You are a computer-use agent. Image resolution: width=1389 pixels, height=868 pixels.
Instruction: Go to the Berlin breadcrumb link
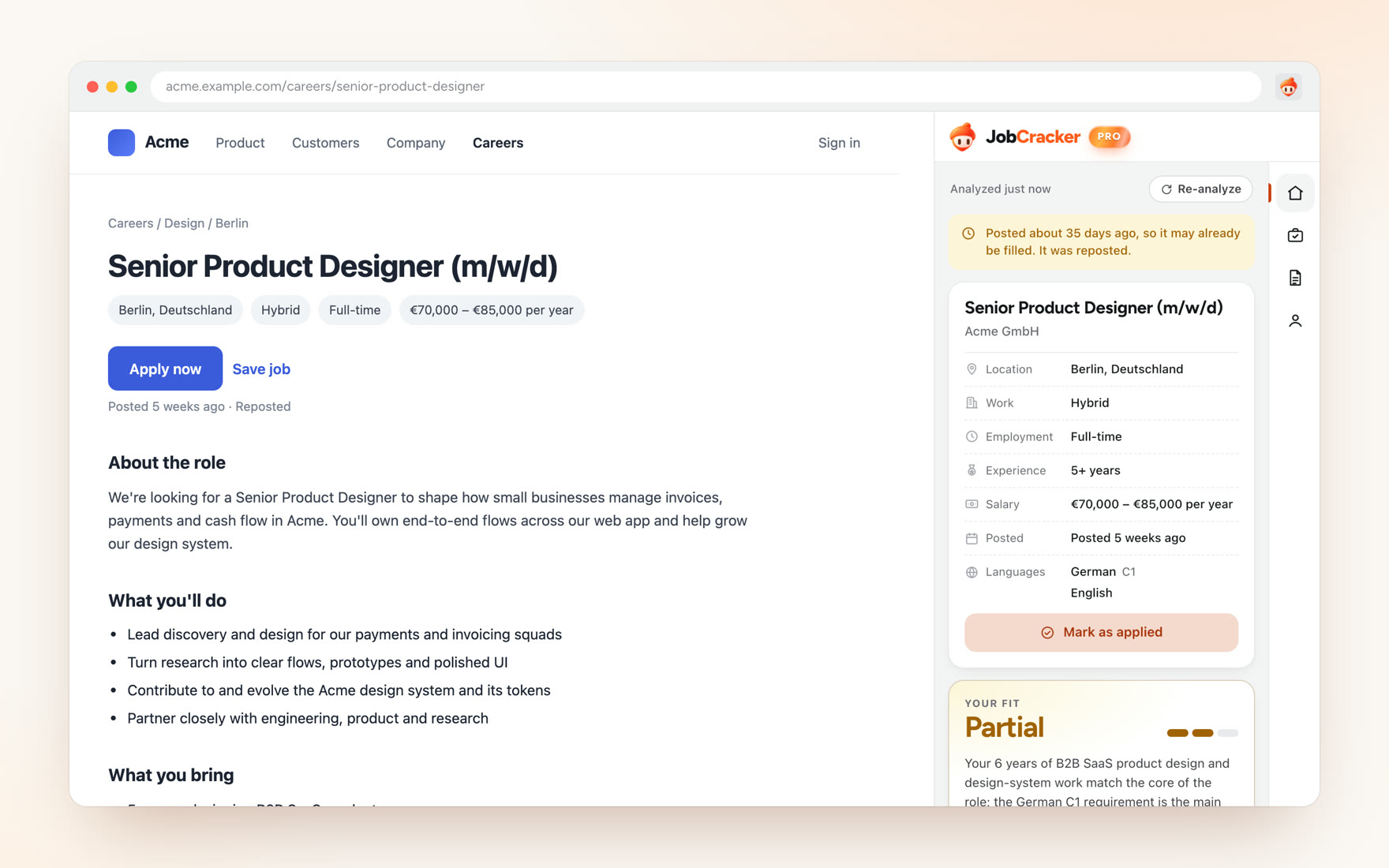[x=232, y=223]
